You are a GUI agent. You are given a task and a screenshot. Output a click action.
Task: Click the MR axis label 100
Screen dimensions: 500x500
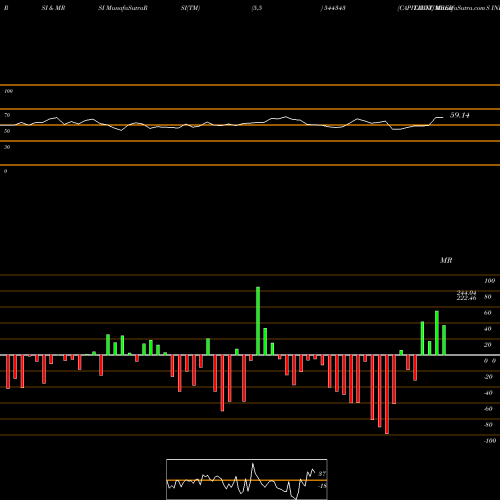pyautogui.click(x=490, y=281)
